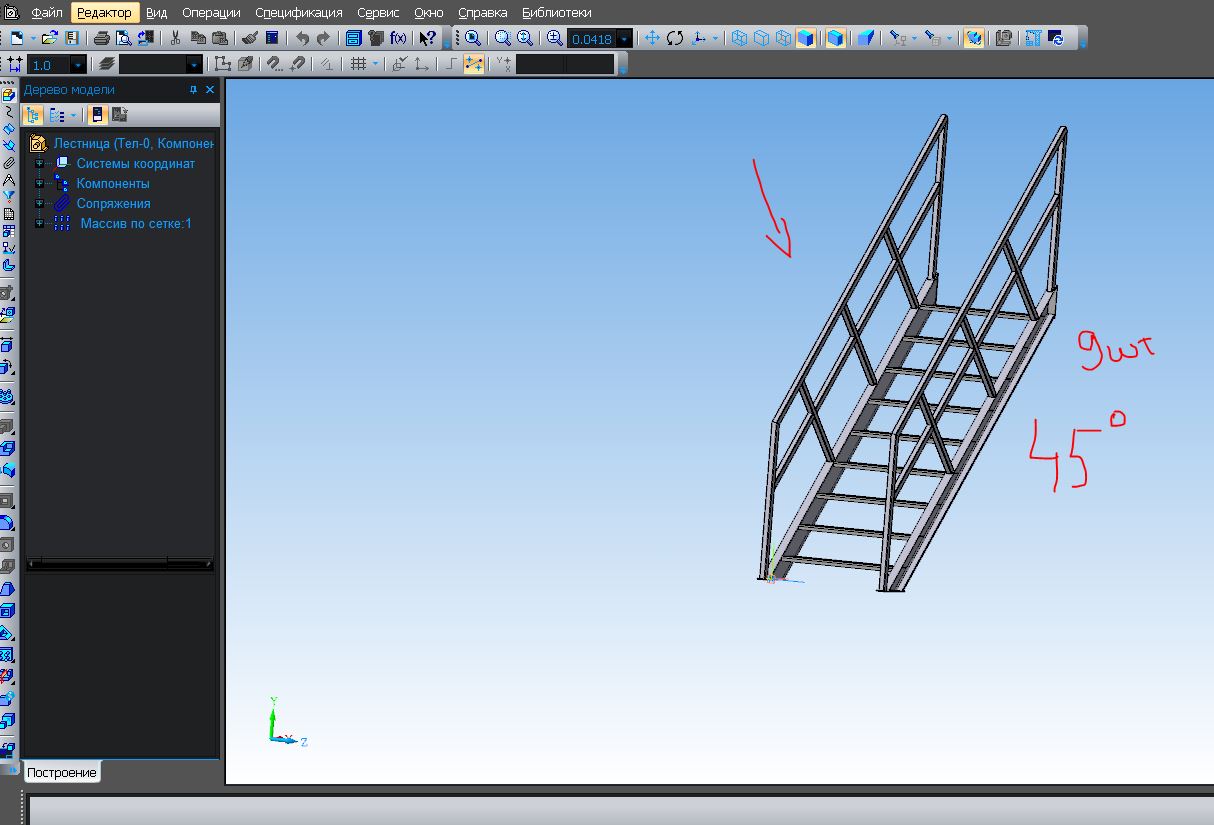Open layer selection dropdown
Image resolution: width=1214 pixels, height=825 pixels.
[x=194, y=64]
